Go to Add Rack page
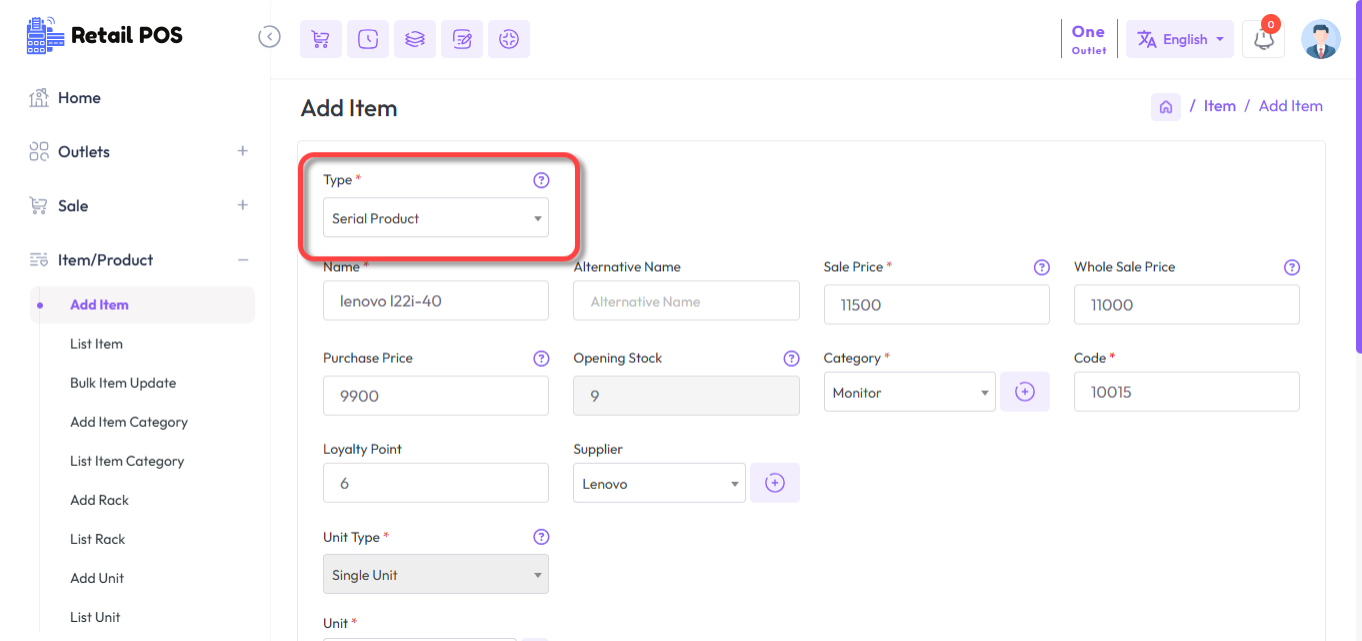The width and height of the screenshot is (1362, 641). (99, 500)
